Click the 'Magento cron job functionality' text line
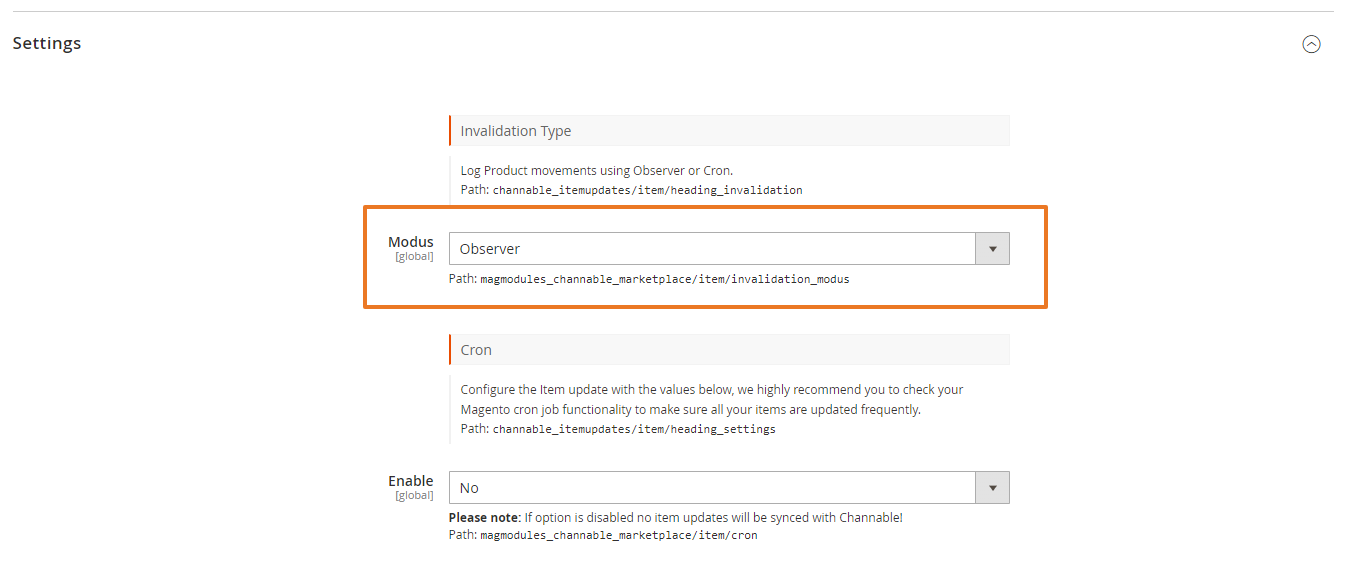This screenshot has height=561, width=1363. pyautogui.click(x=690, y=410)
